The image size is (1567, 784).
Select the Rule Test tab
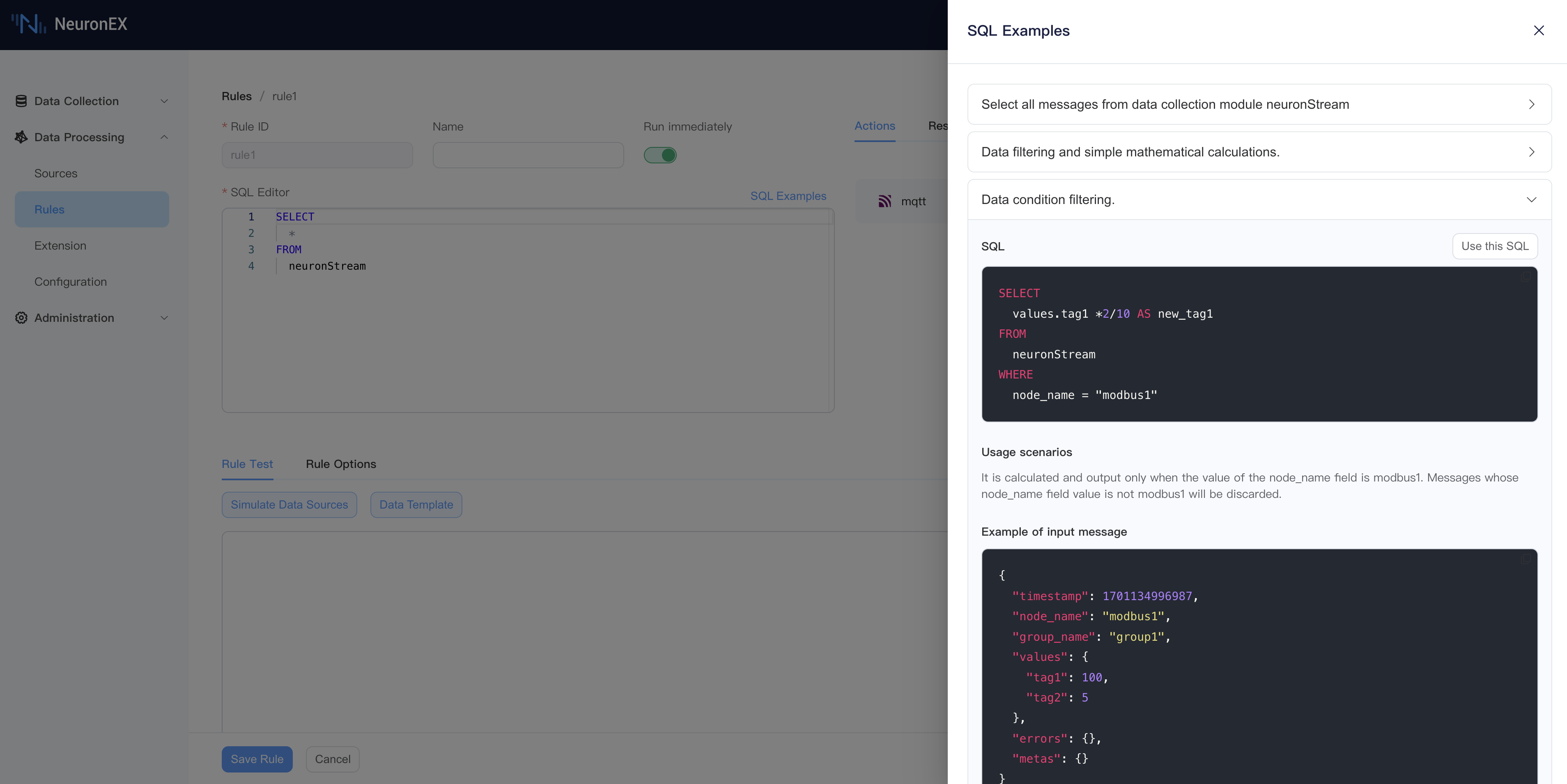[x=247, y=463]
